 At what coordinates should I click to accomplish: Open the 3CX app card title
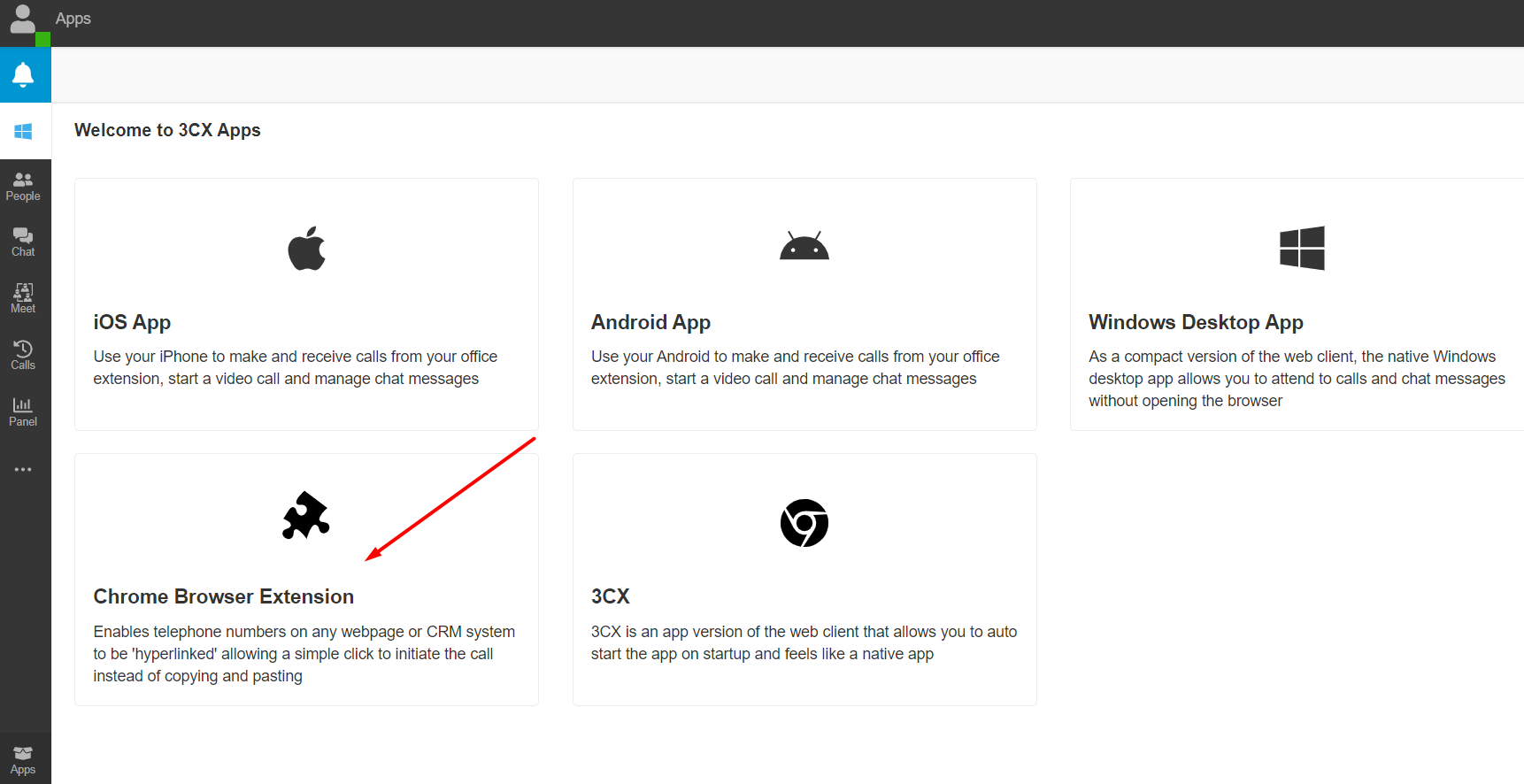(x=611, y=596)
